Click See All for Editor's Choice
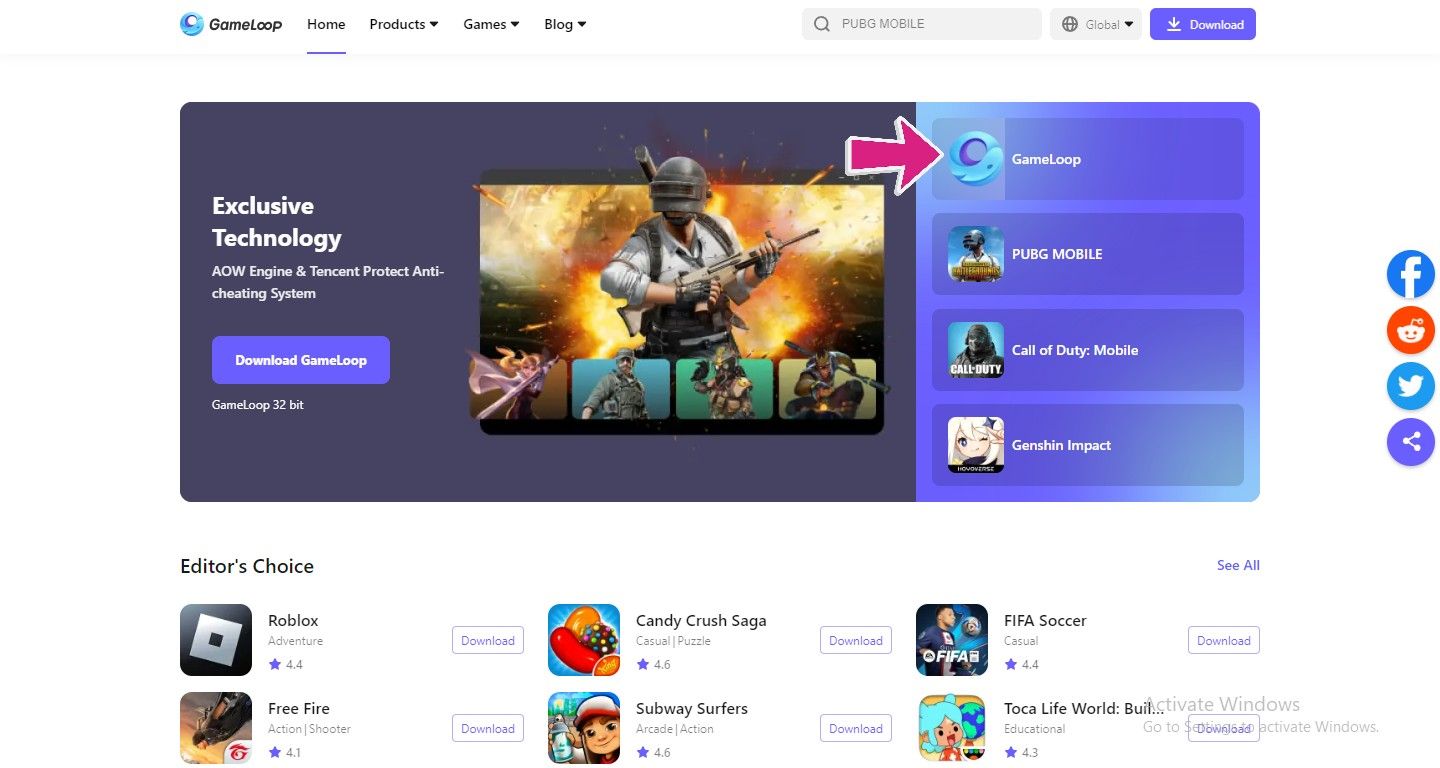The image size is (1440, 768). click(1238, 565)
